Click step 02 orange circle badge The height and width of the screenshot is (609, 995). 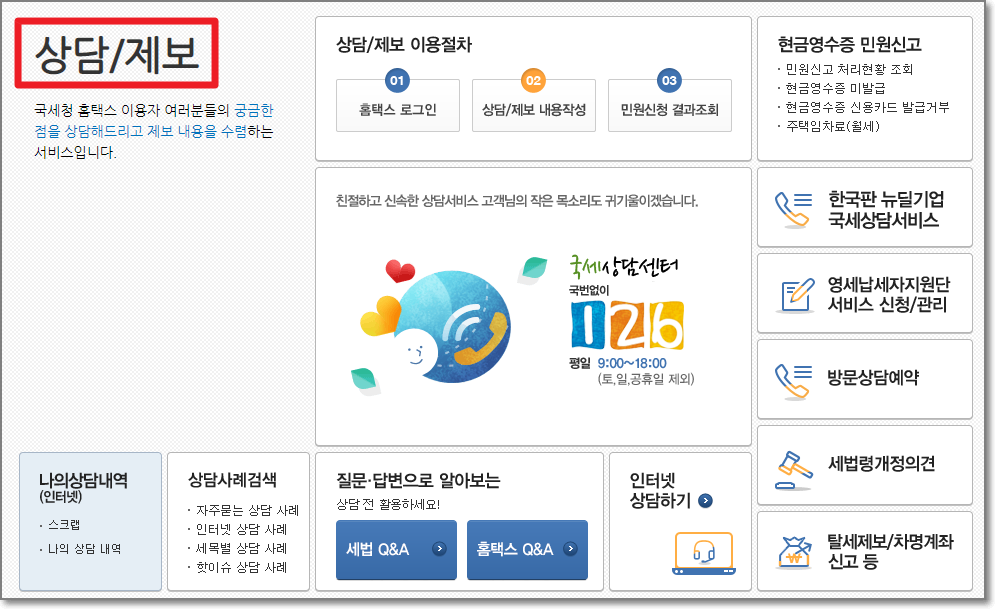[x=534, y=81]
